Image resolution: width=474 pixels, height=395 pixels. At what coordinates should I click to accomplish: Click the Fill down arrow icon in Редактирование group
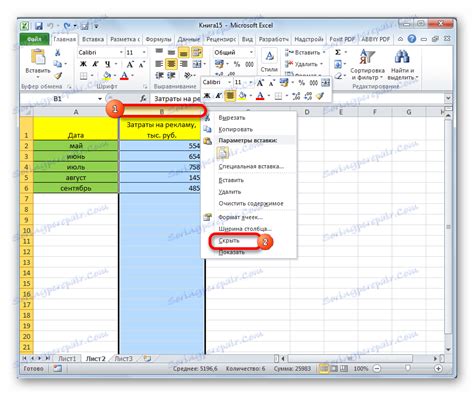click(x=338, y=64)
